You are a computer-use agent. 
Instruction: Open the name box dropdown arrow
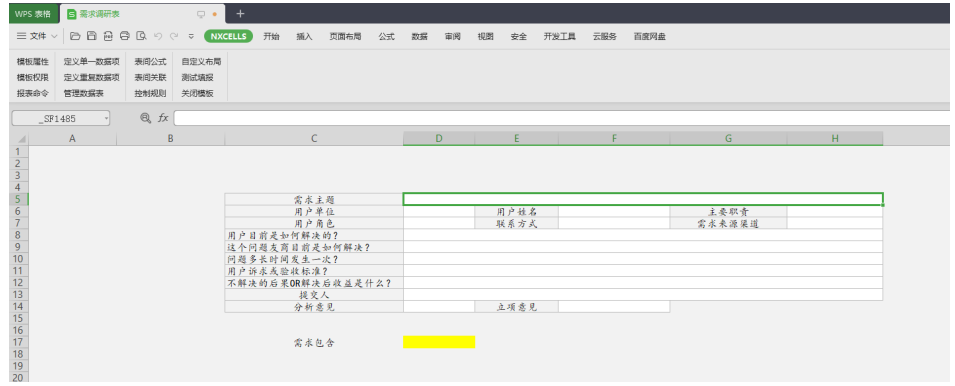click(106, 119)
